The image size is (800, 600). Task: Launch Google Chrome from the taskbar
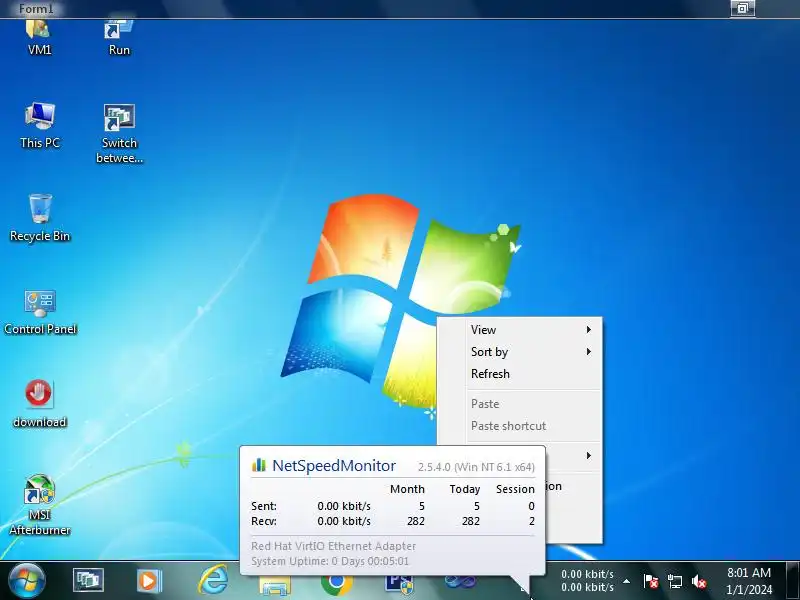337,585
